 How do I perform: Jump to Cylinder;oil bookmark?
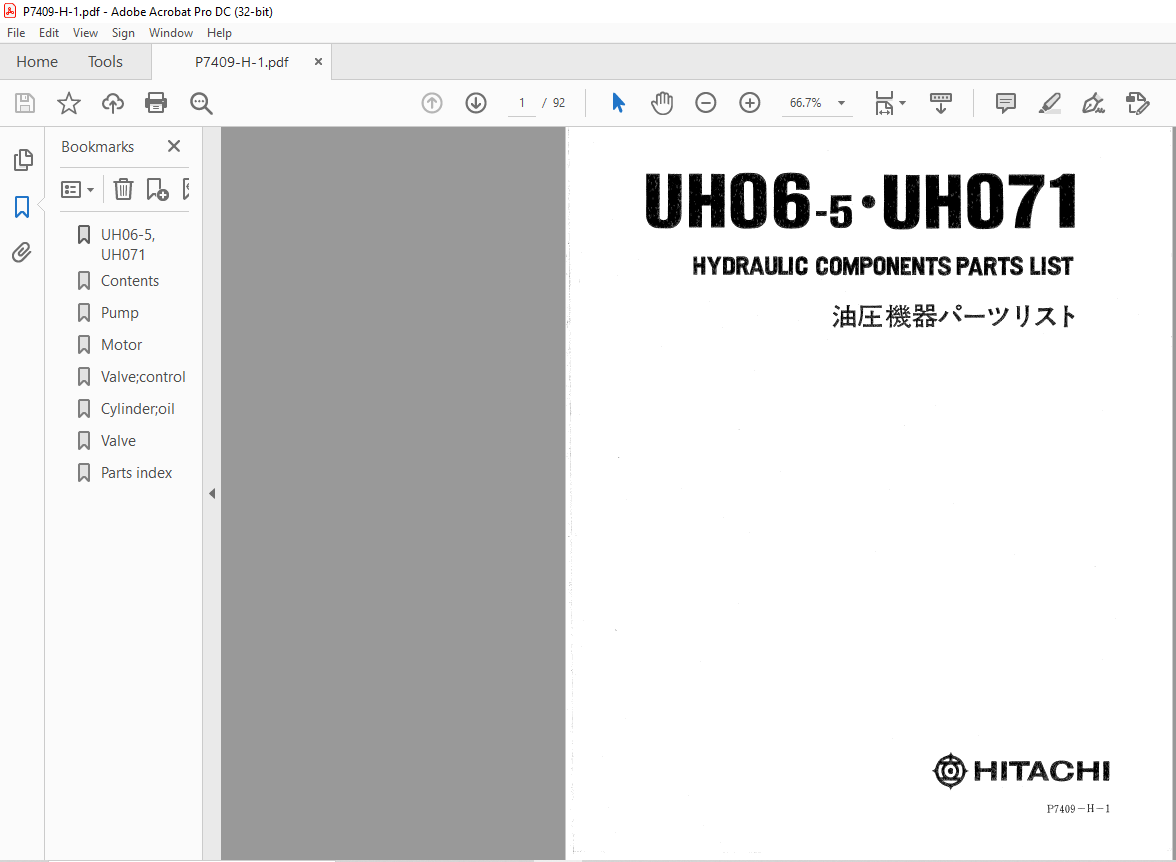pos(138,409)
